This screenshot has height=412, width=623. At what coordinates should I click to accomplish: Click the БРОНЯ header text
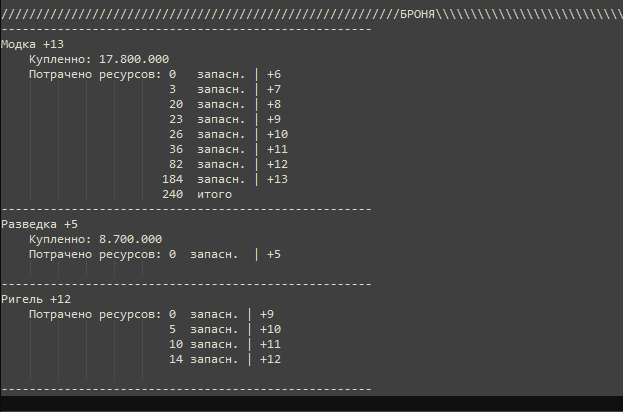(417, 15)
